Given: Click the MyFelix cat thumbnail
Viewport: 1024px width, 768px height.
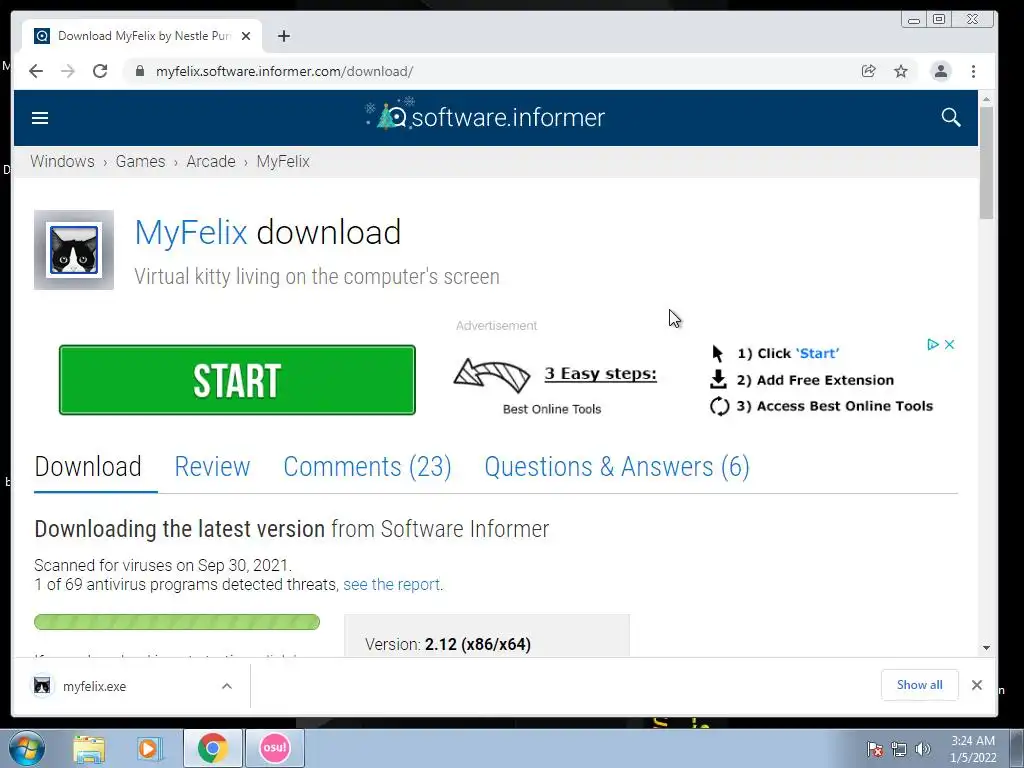Looking at the screenshot, I should (x=74, y=250).
